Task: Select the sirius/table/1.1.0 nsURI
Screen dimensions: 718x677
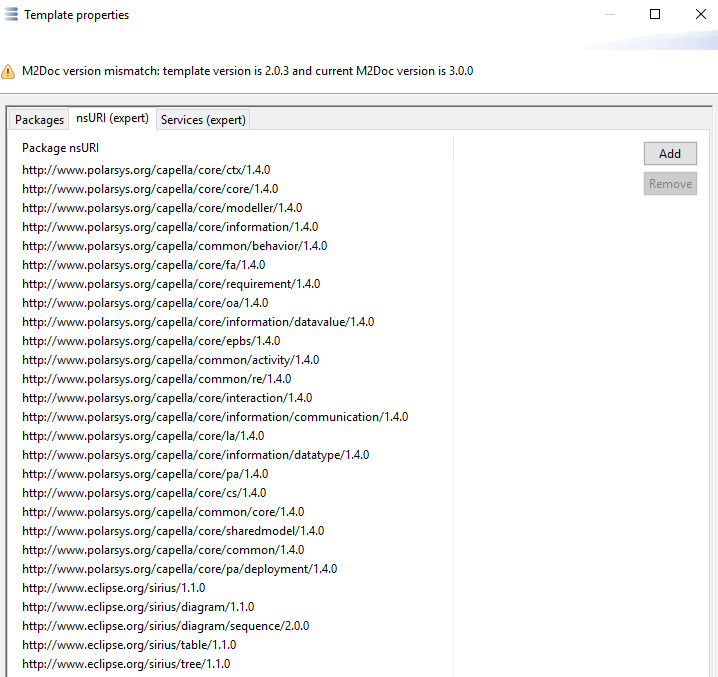Action: [129, 645]
